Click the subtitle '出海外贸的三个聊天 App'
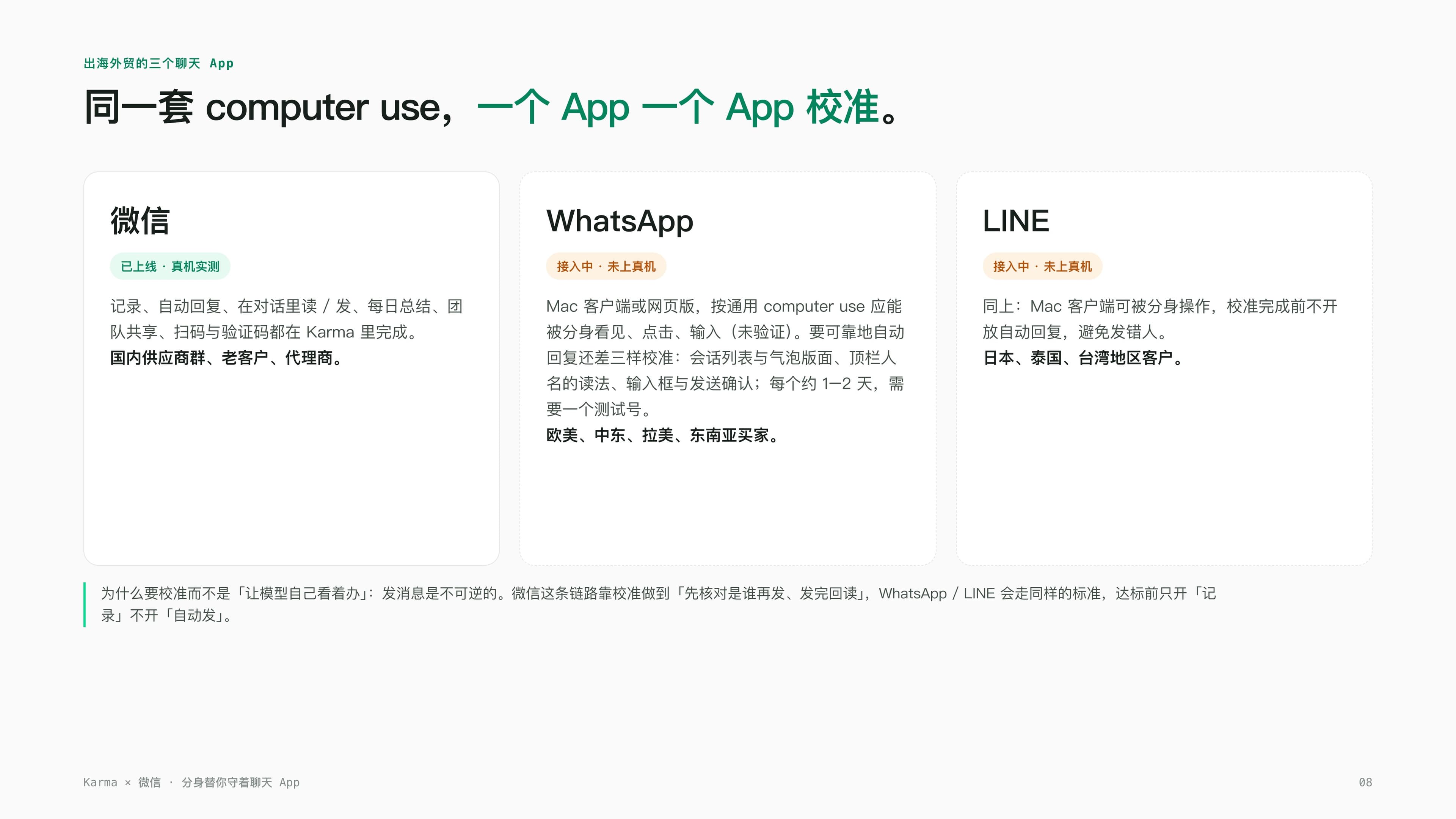Image resolution: width=1456 pixels, height=819 pixels. (x=159, y=63)
